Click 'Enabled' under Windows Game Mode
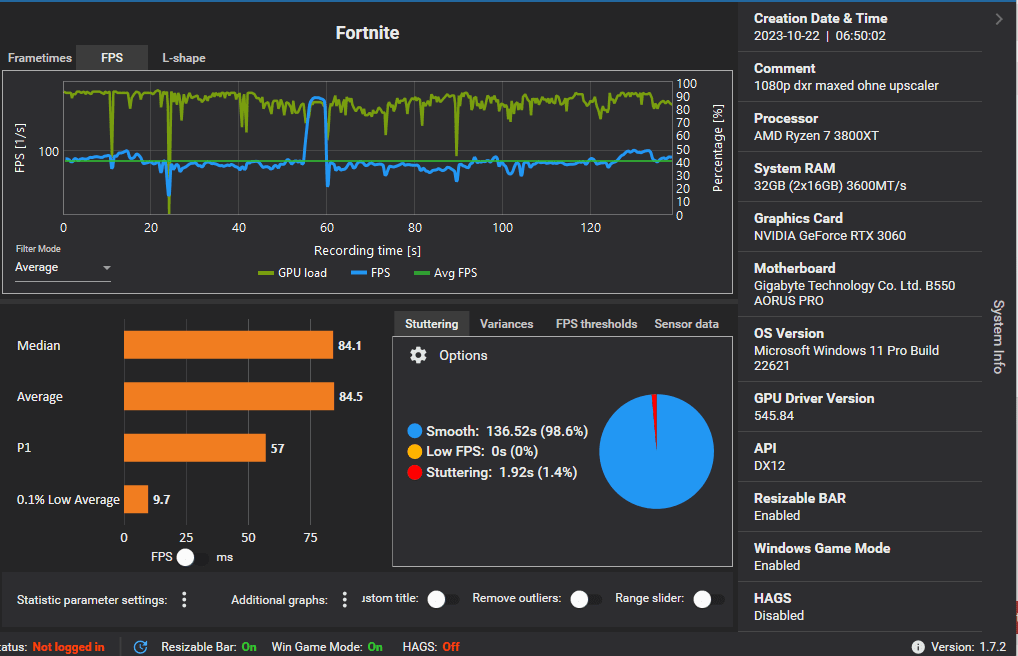The width and height of the screenshot is (1018, 656). 777,566
